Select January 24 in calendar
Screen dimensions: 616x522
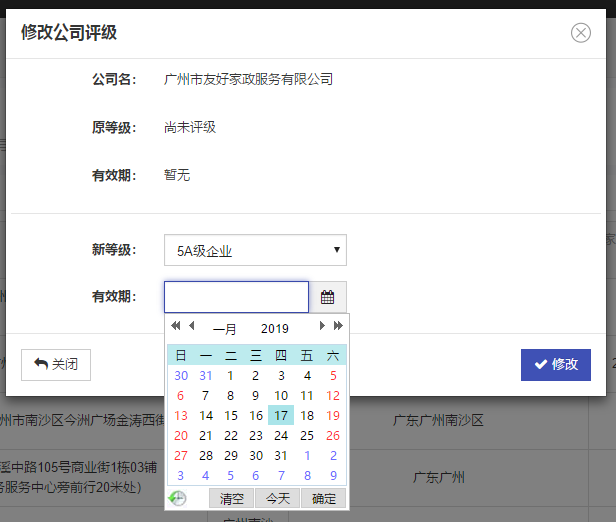point(281,435)
